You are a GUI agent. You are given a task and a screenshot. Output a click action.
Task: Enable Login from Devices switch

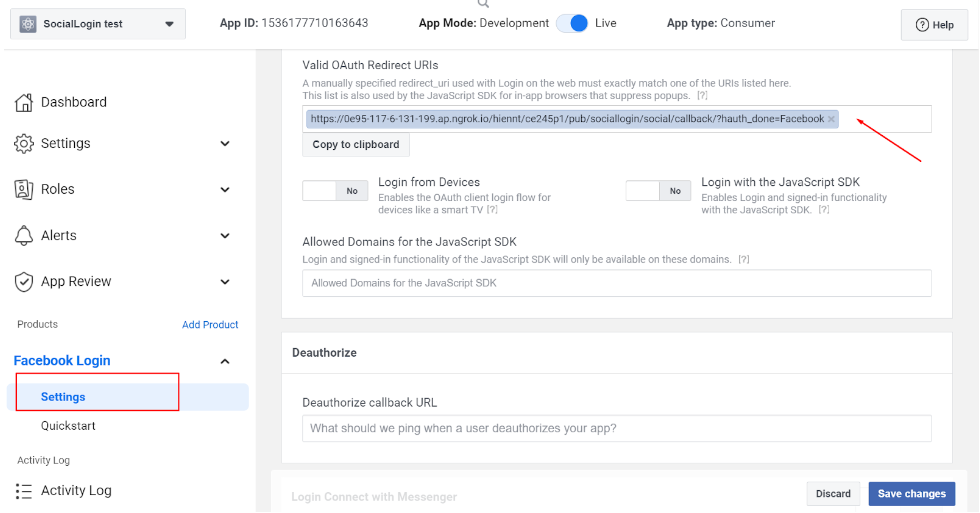click(335, 191)
